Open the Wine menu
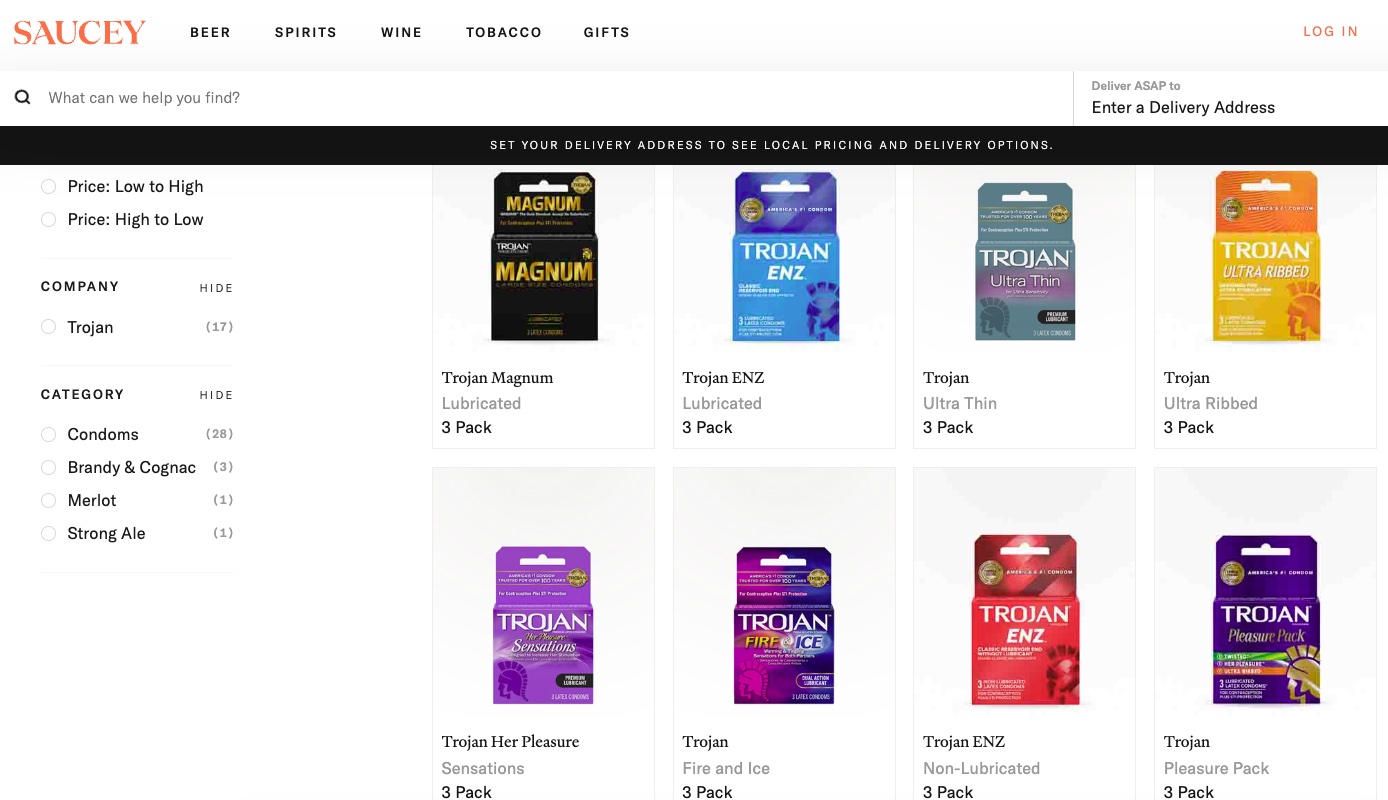Screen dimensions: 1388x800 [x=401, y=32]
